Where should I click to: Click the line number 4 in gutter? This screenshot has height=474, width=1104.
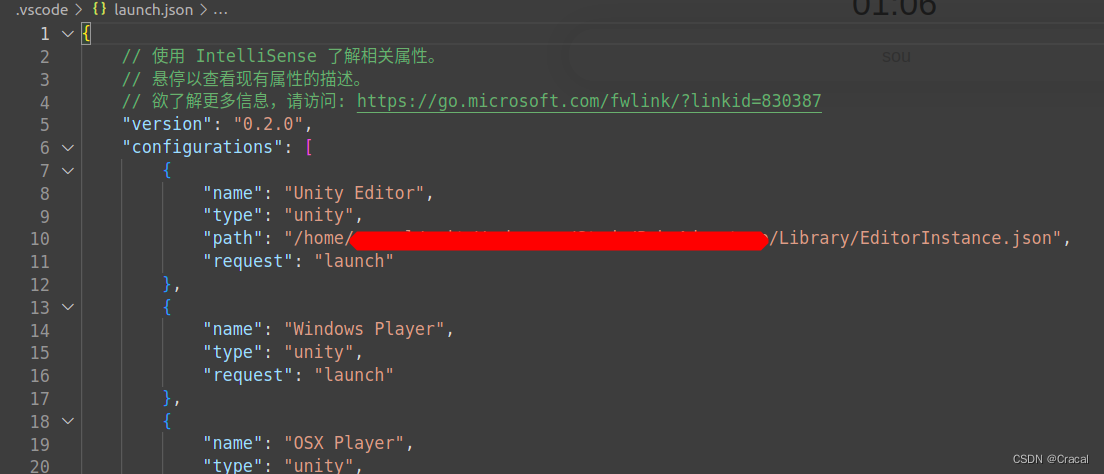click(45, 101)
